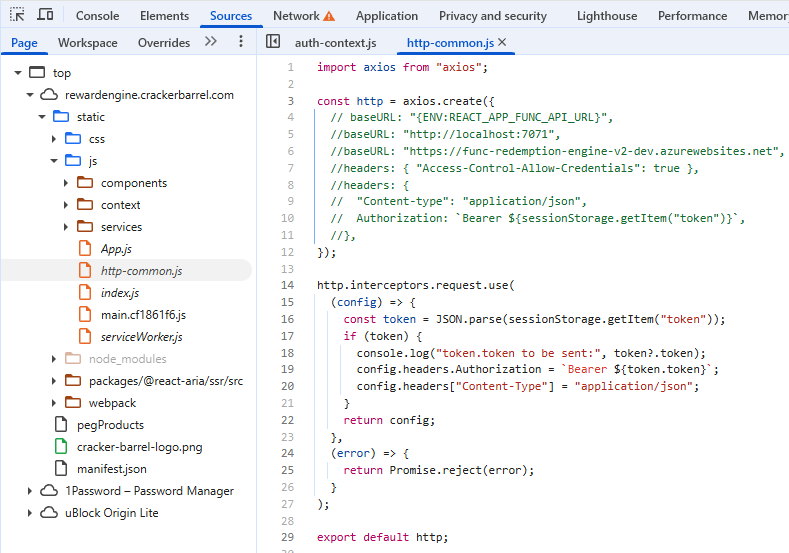This screenshot has height=553, width=789.
Task: Expand the components folder arrow
Action: pyautogui.click(x=66, y=183)
